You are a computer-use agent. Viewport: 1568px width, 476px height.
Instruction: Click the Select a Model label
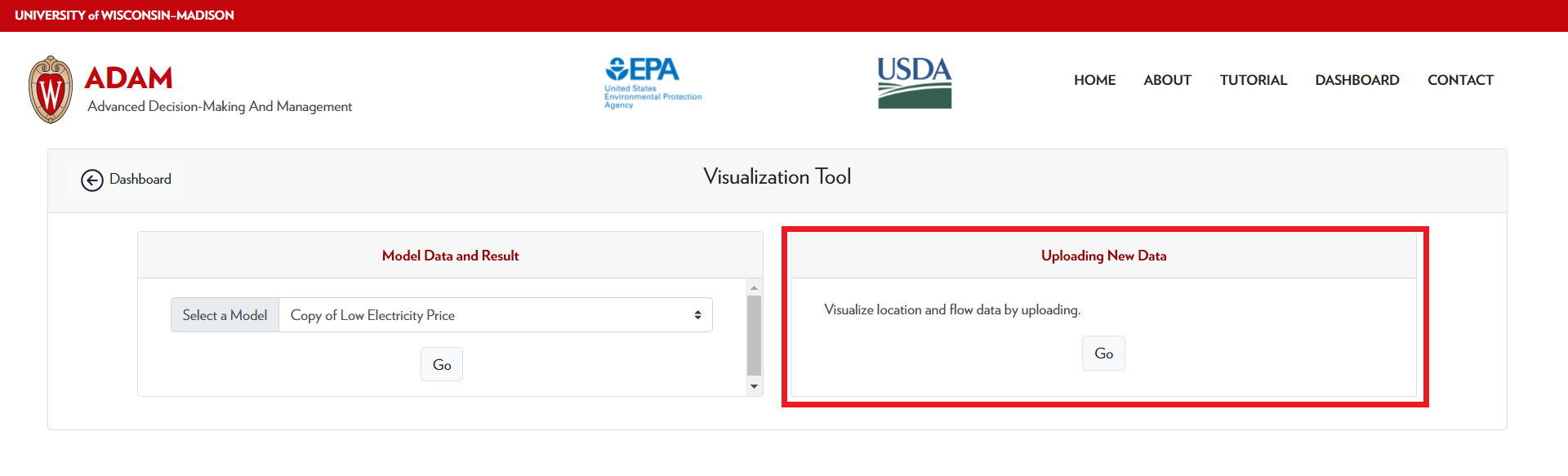pyautogui.click(x=225, y=315)
